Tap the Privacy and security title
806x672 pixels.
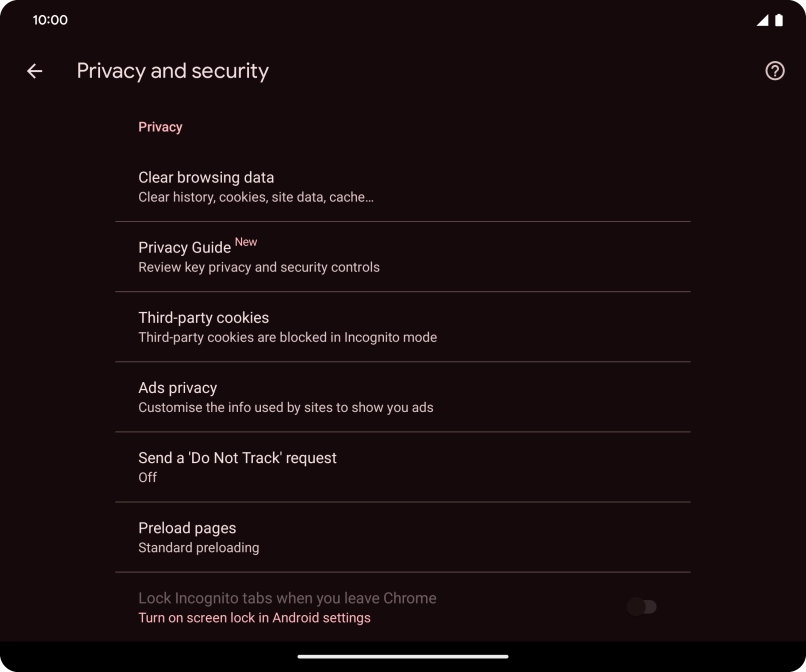pos(172,70)
